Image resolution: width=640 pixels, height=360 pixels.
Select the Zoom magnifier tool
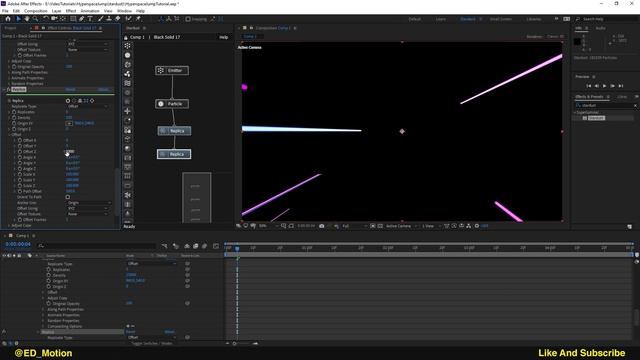point(36,19)
